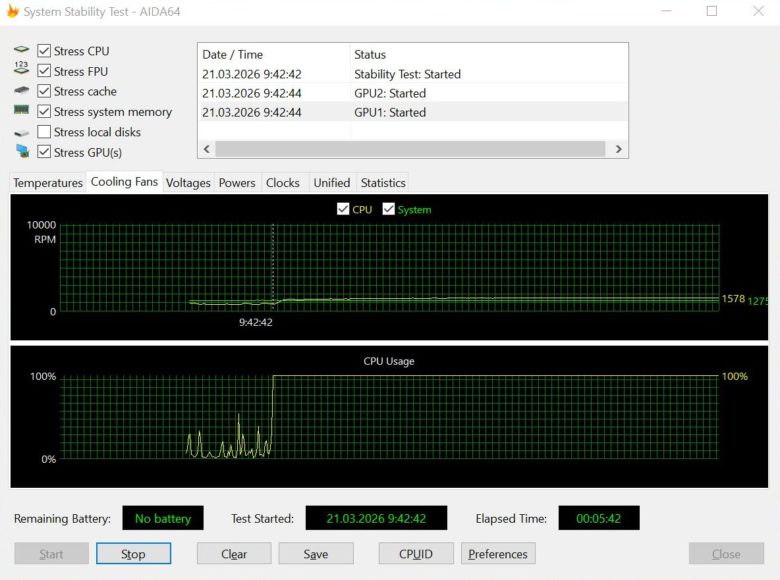The width and height of the screenshot is (780, 580).
Task: Click the AIDA64 flame icon in title bar
Action: coord(12,10)
